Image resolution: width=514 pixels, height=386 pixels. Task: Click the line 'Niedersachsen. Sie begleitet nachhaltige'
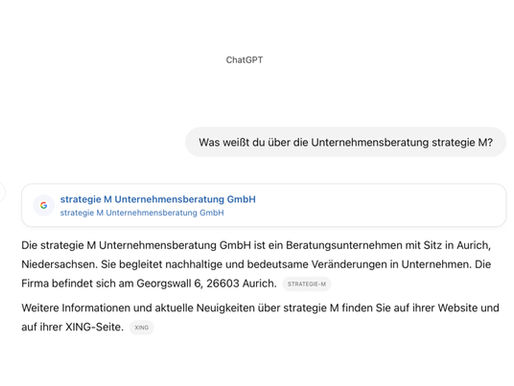(256, 264)
